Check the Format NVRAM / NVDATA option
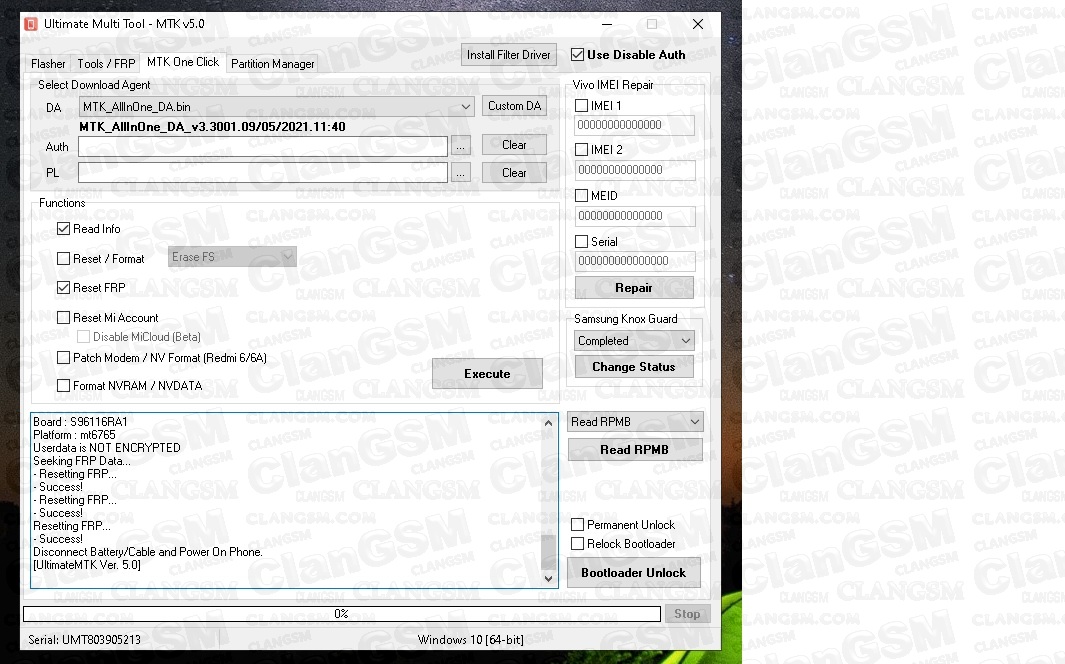 point(64,386)
